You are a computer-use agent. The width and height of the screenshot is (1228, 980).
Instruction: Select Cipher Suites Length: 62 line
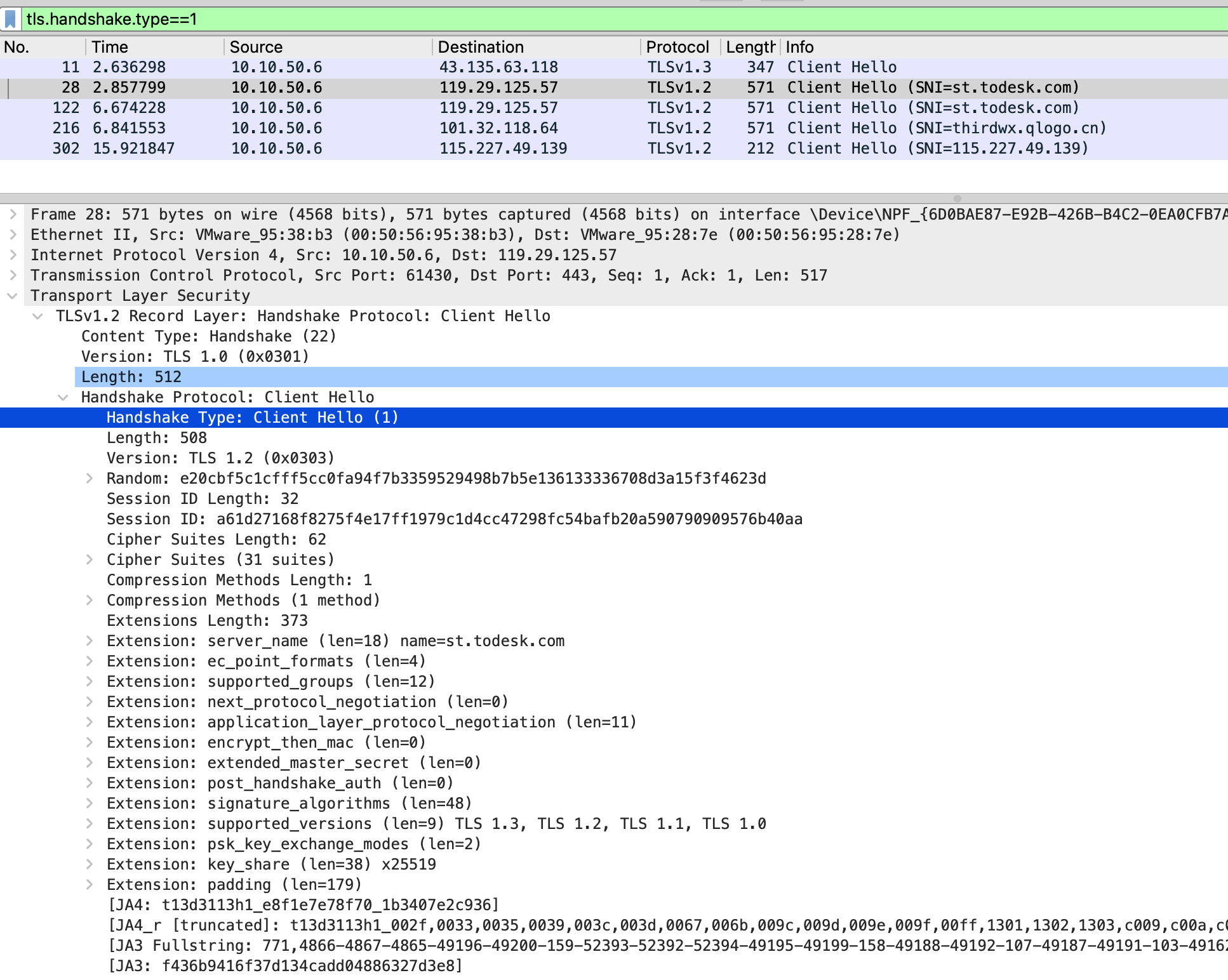pyautogui.click(x=217, y=540)
